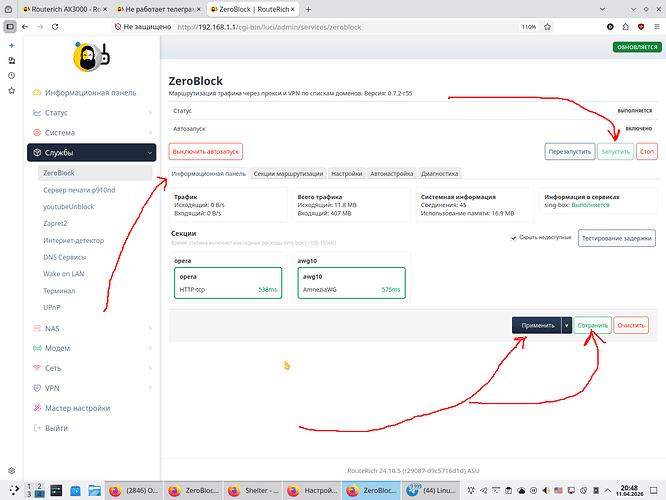Select the awg10 AmneziaWG section card
The height and width of the screenshot is (500, 666).
(351, 283)
